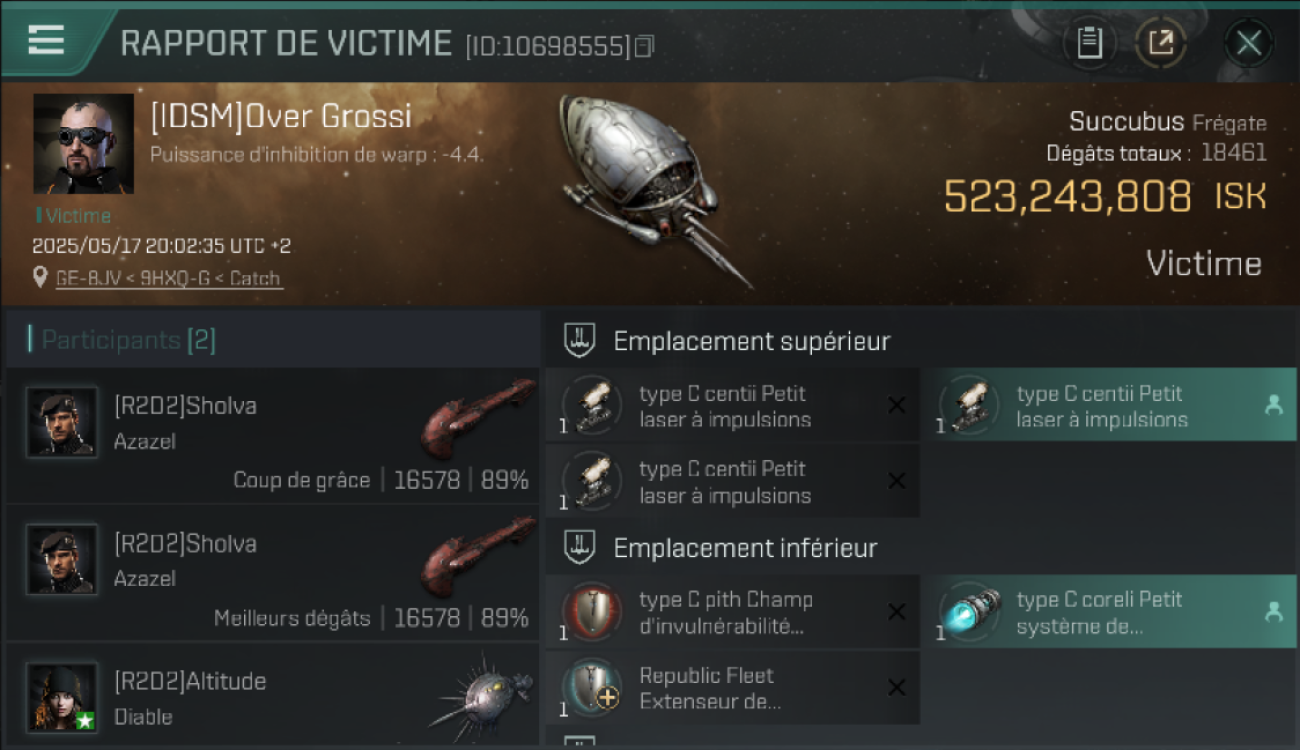Click the Emplacement inférieur slot icon
The width and height of the screenshot is (1300, 750).
coord(581,547)
